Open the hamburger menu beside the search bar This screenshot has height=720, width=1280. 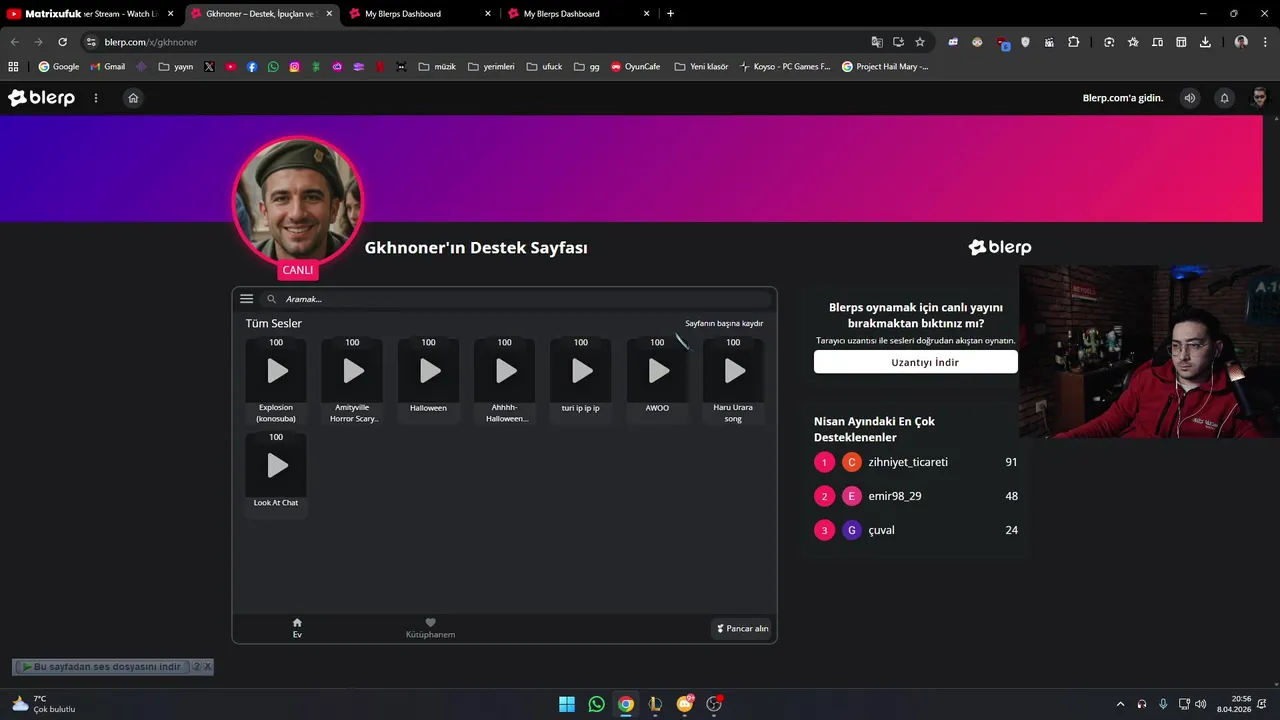[x=246, y=298]
